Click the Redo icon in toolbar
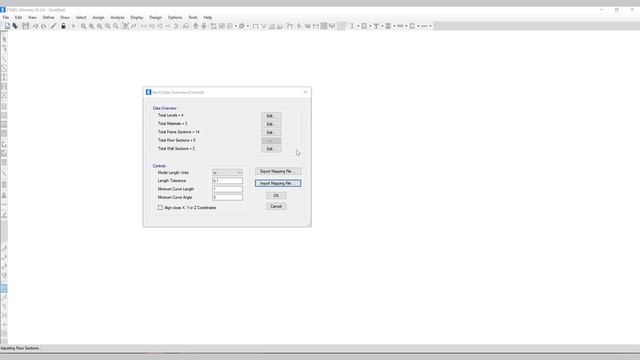The image size is (640, 360). click(x=43, y=26)
